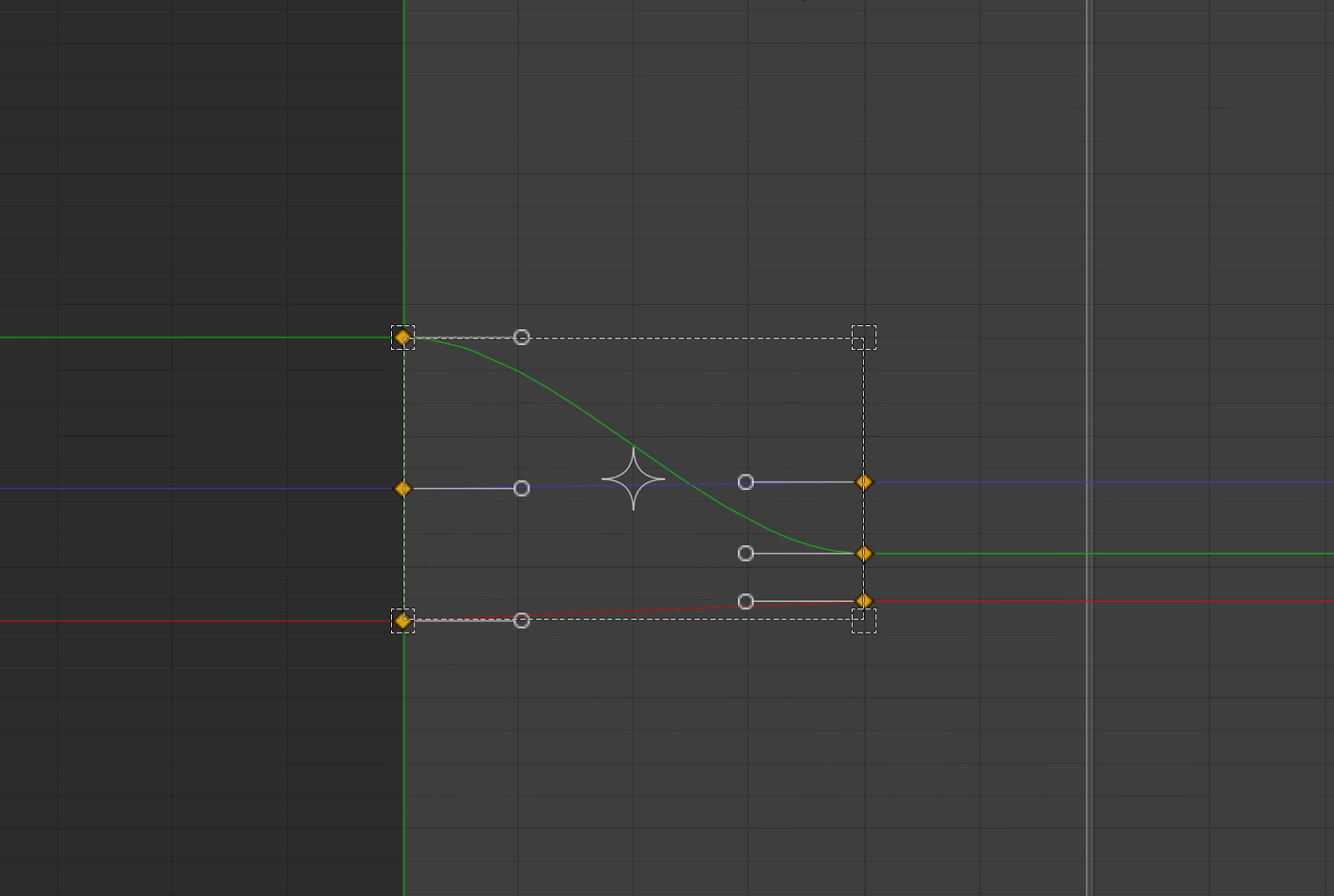
Task: Select the red curve's ending keyframe diamond
Action: point(865,601)
